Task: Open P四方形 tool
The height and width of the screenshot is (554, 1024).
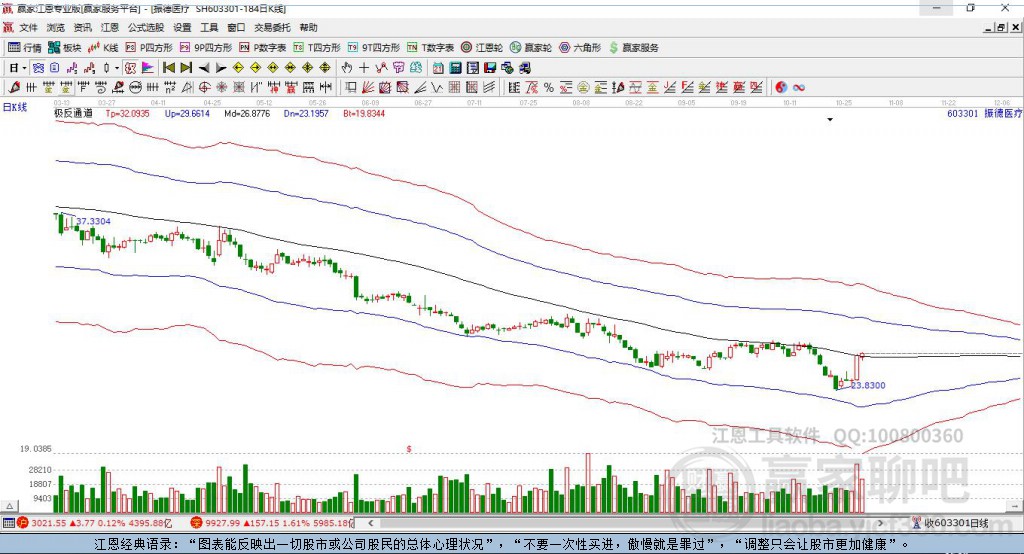Action: point(149,48)
